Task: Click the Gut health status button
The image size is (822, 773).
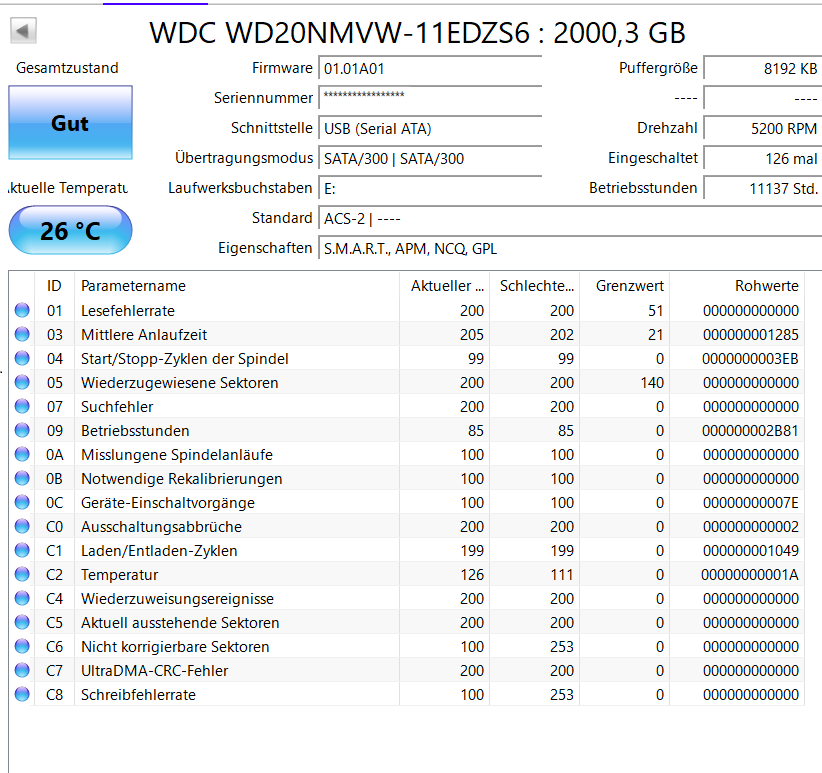Action: tap(70, 123)
